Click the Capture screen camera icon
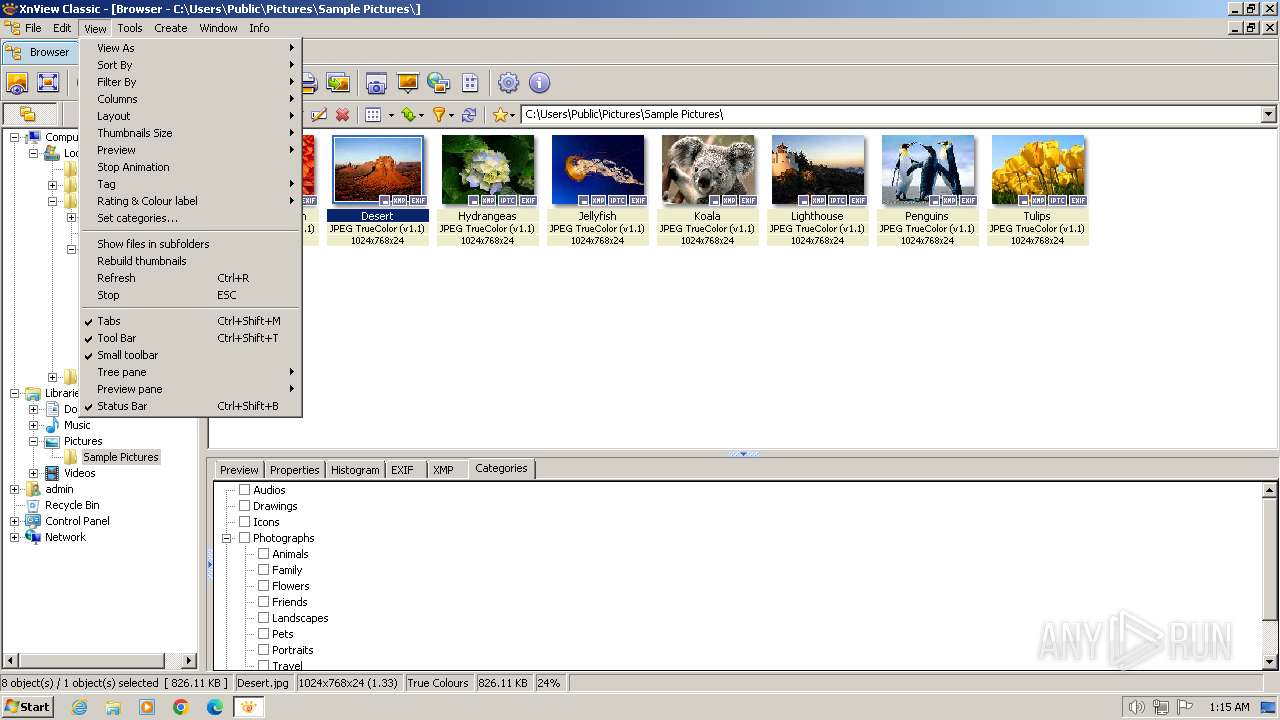 coord(376,83)
